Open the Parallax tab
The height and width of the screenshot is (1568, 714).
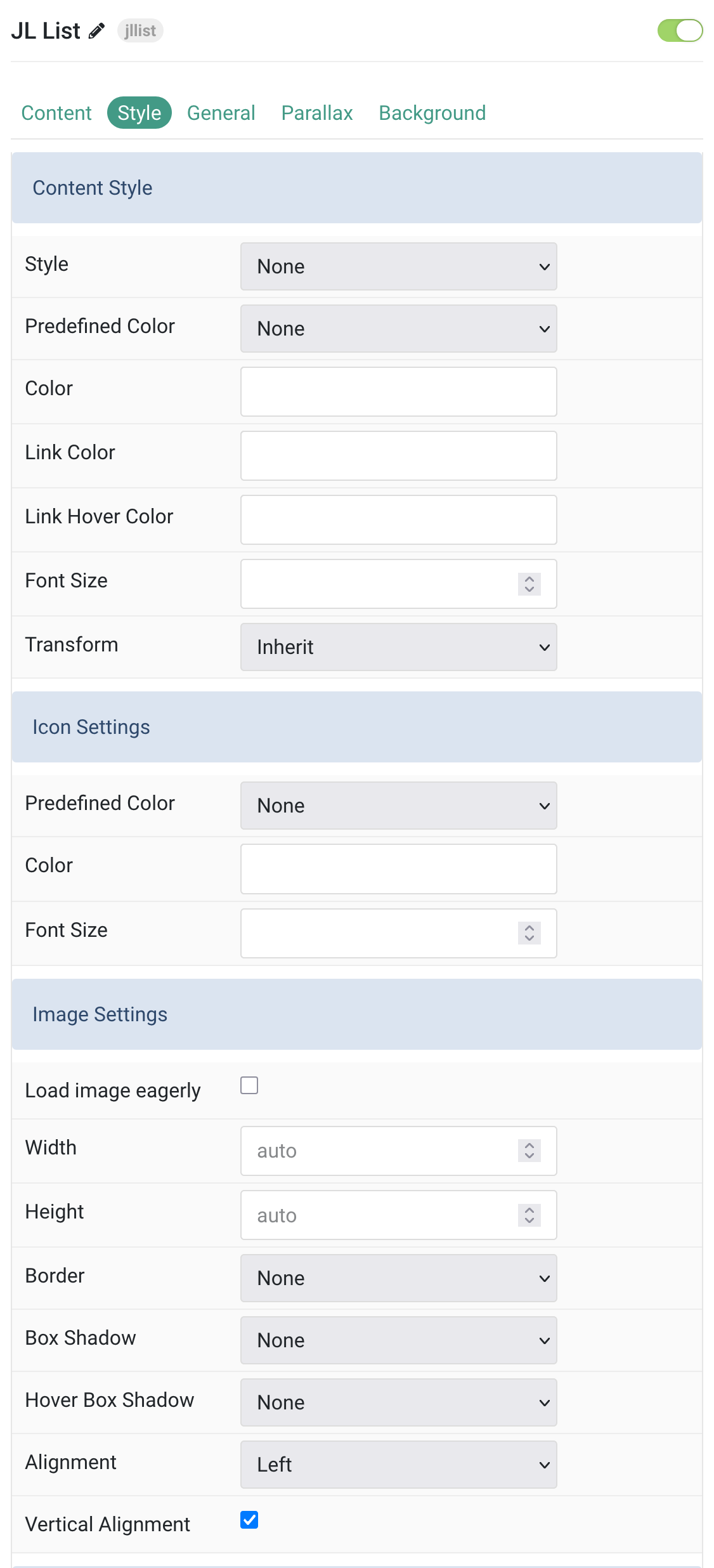tap(317, 113)
